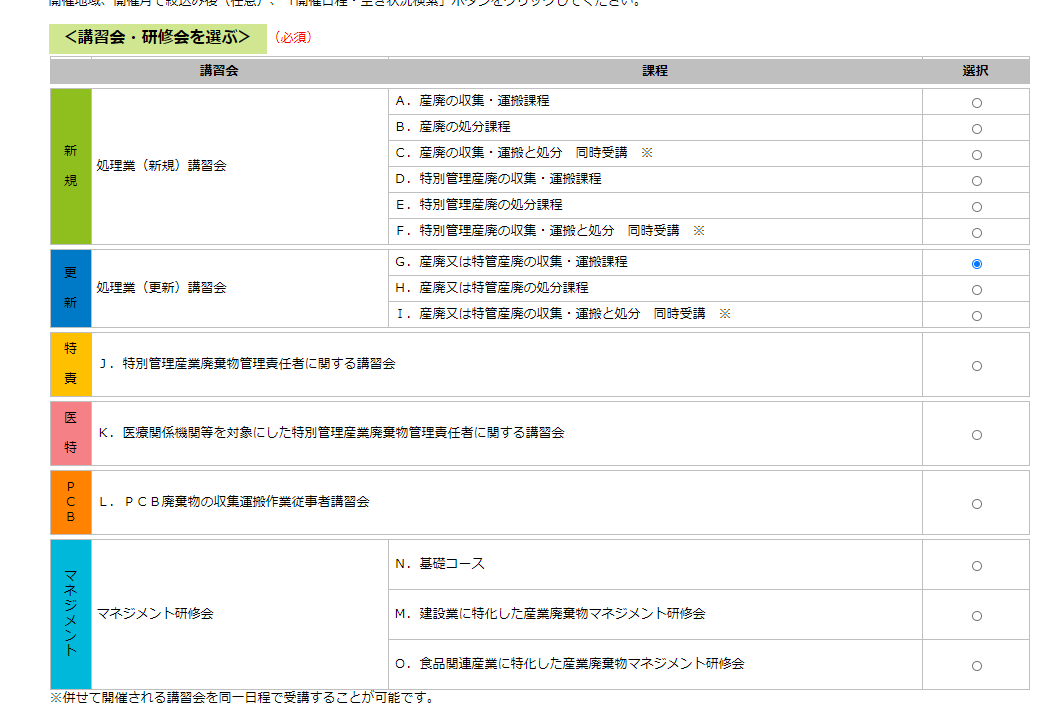Select radio for B. 産廃の処分課程
Image resolution: width=1051 pixels, height=706 pixels.
pos(976,129)
